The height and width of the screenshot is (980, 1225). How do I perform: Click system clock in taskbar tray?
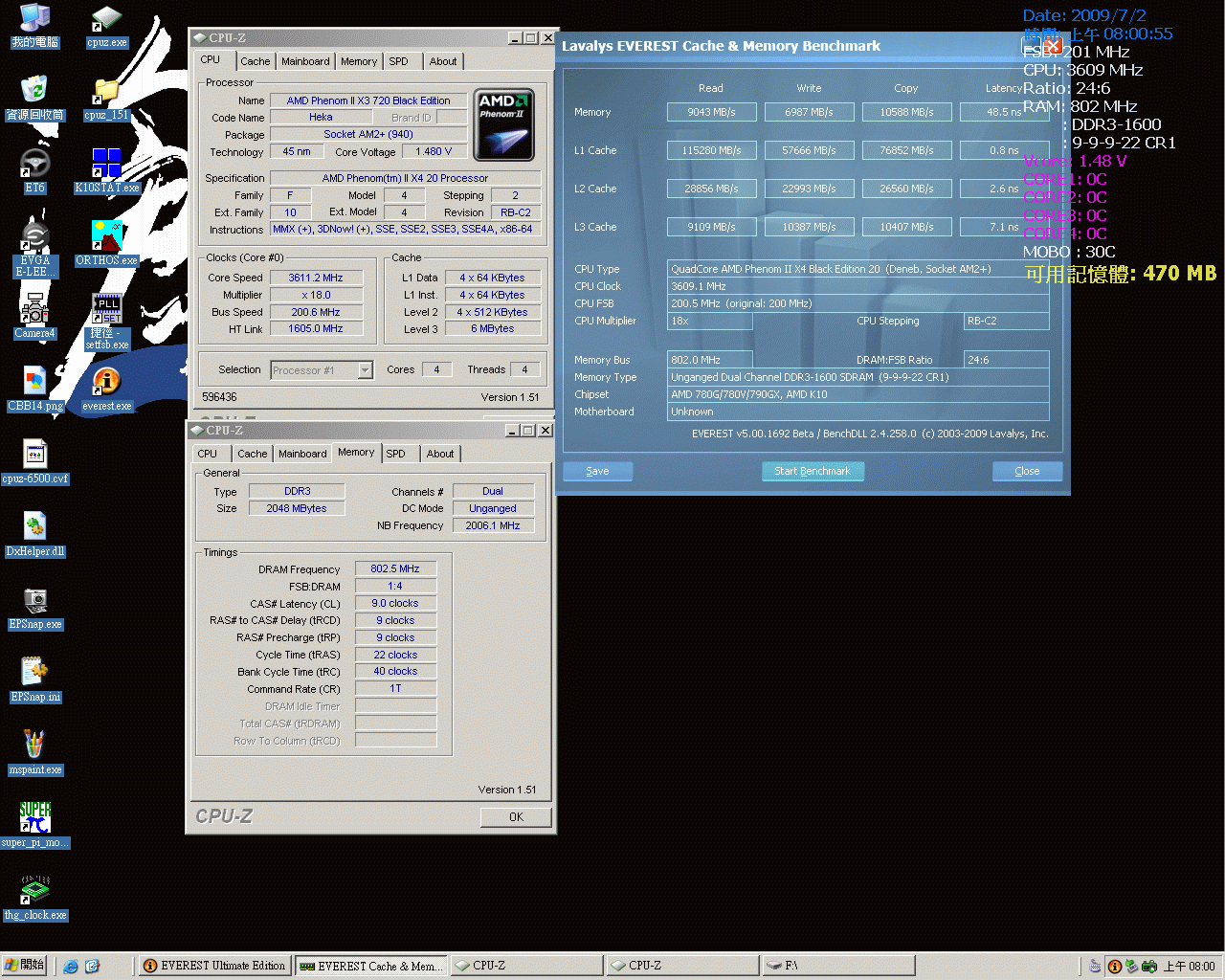(x=1189, y=967)
